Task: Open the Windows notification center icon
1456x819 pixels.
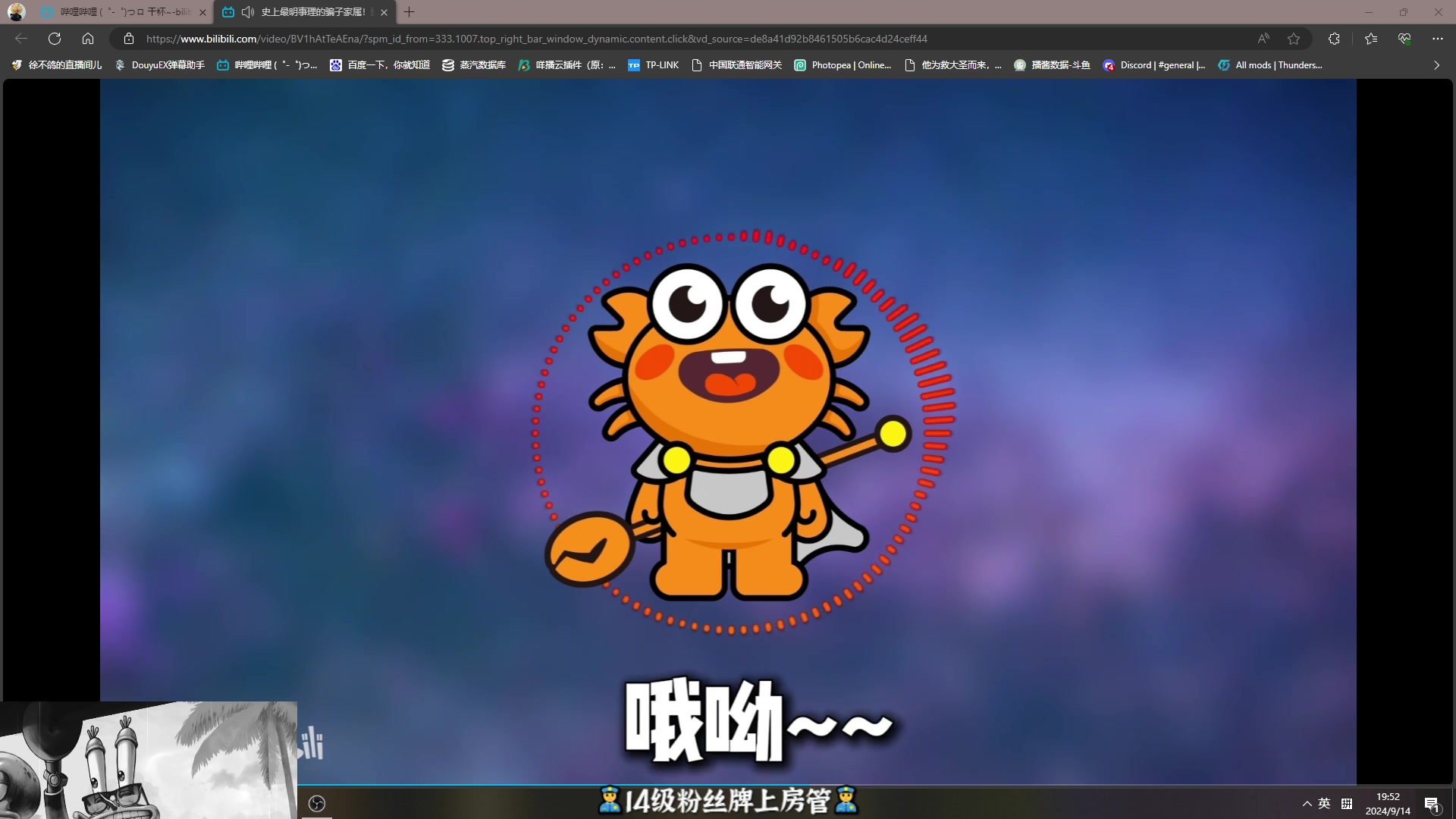Action: click(x=1432, y=804)
